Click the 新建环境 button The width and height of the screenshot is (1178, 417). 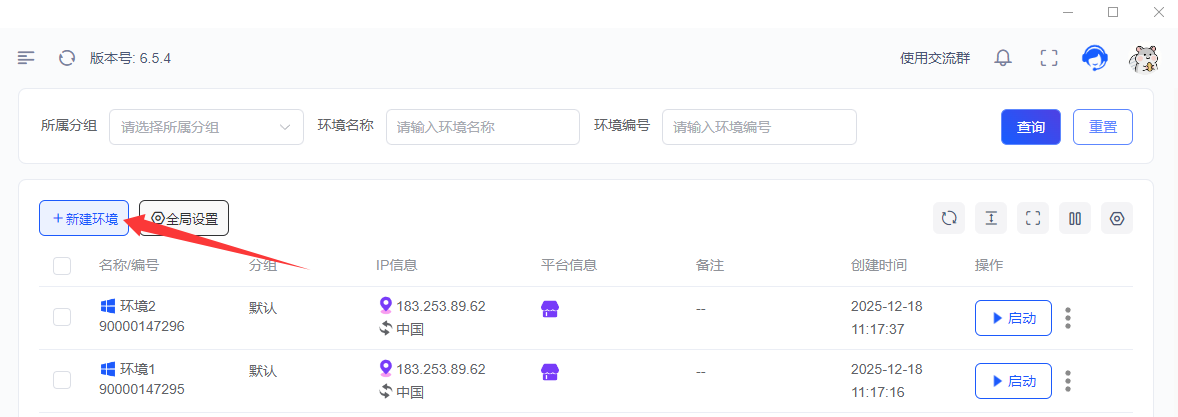(x=84, y=218)
